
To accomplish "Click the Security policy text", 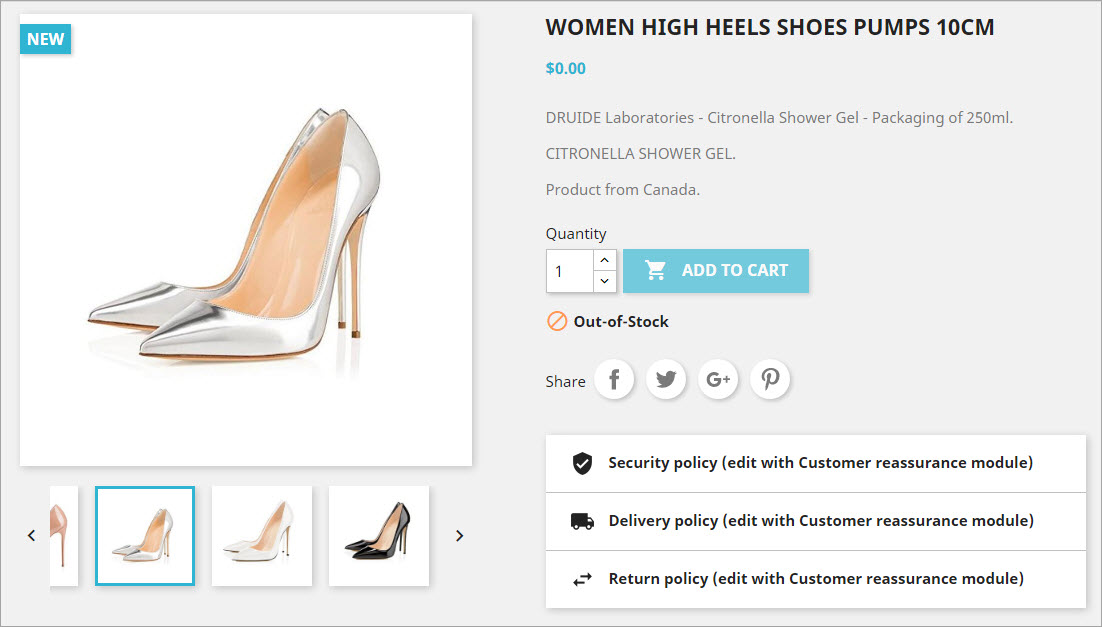I will tap(821, 463).
